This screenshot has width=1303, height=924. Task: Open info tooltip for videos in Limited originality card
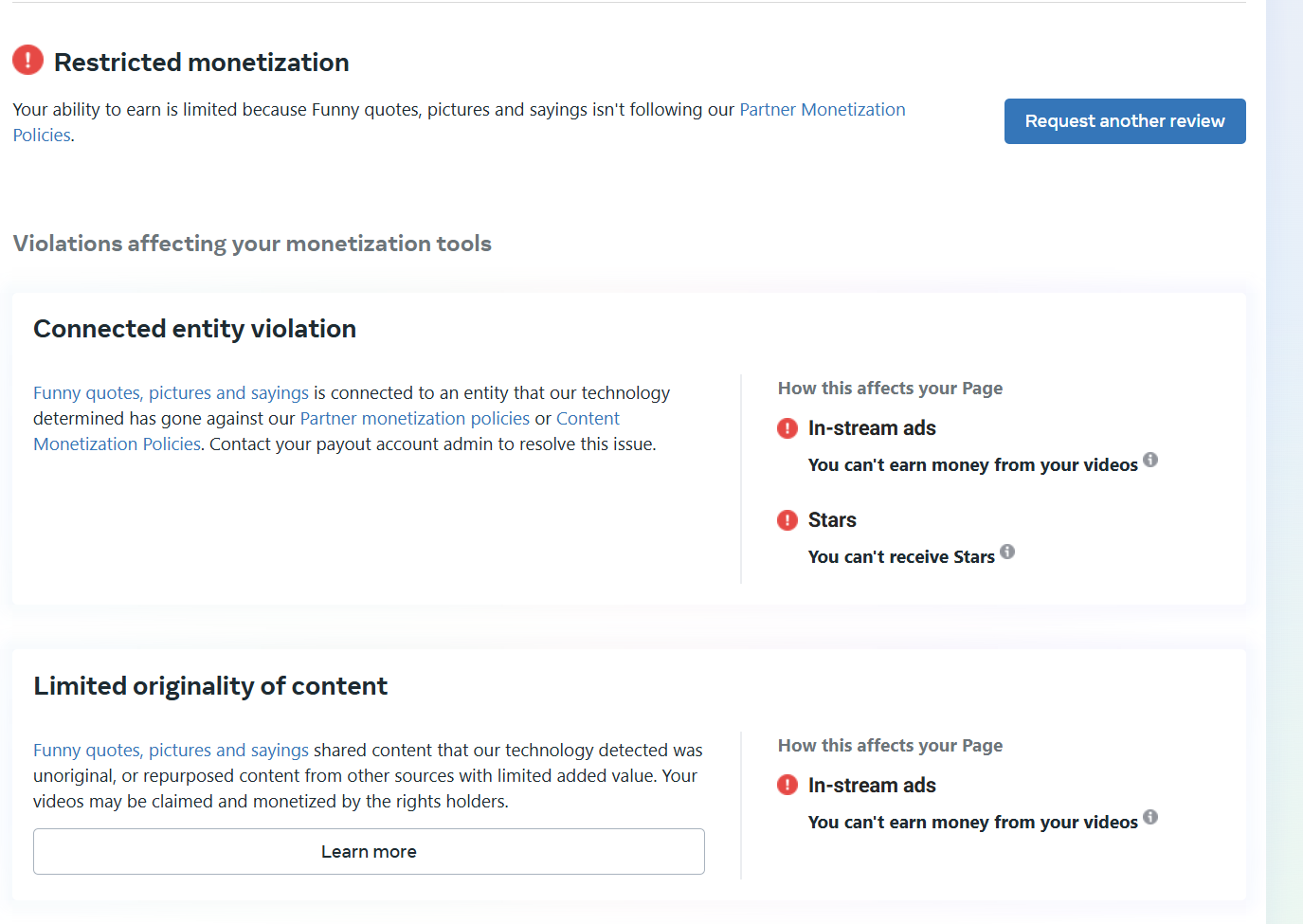[1150, 817]
